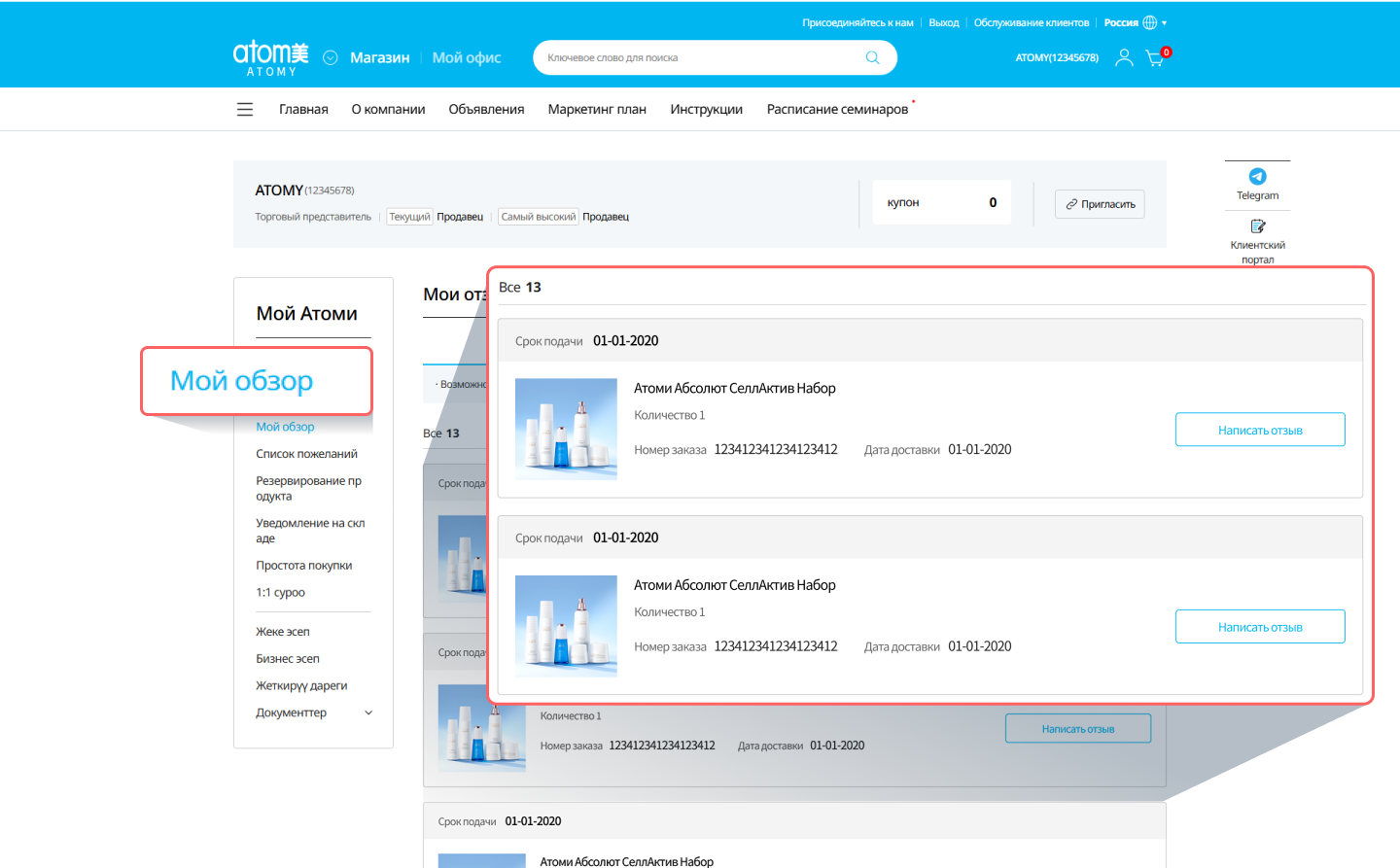Open Список пожеланий sidebar item

306,454
